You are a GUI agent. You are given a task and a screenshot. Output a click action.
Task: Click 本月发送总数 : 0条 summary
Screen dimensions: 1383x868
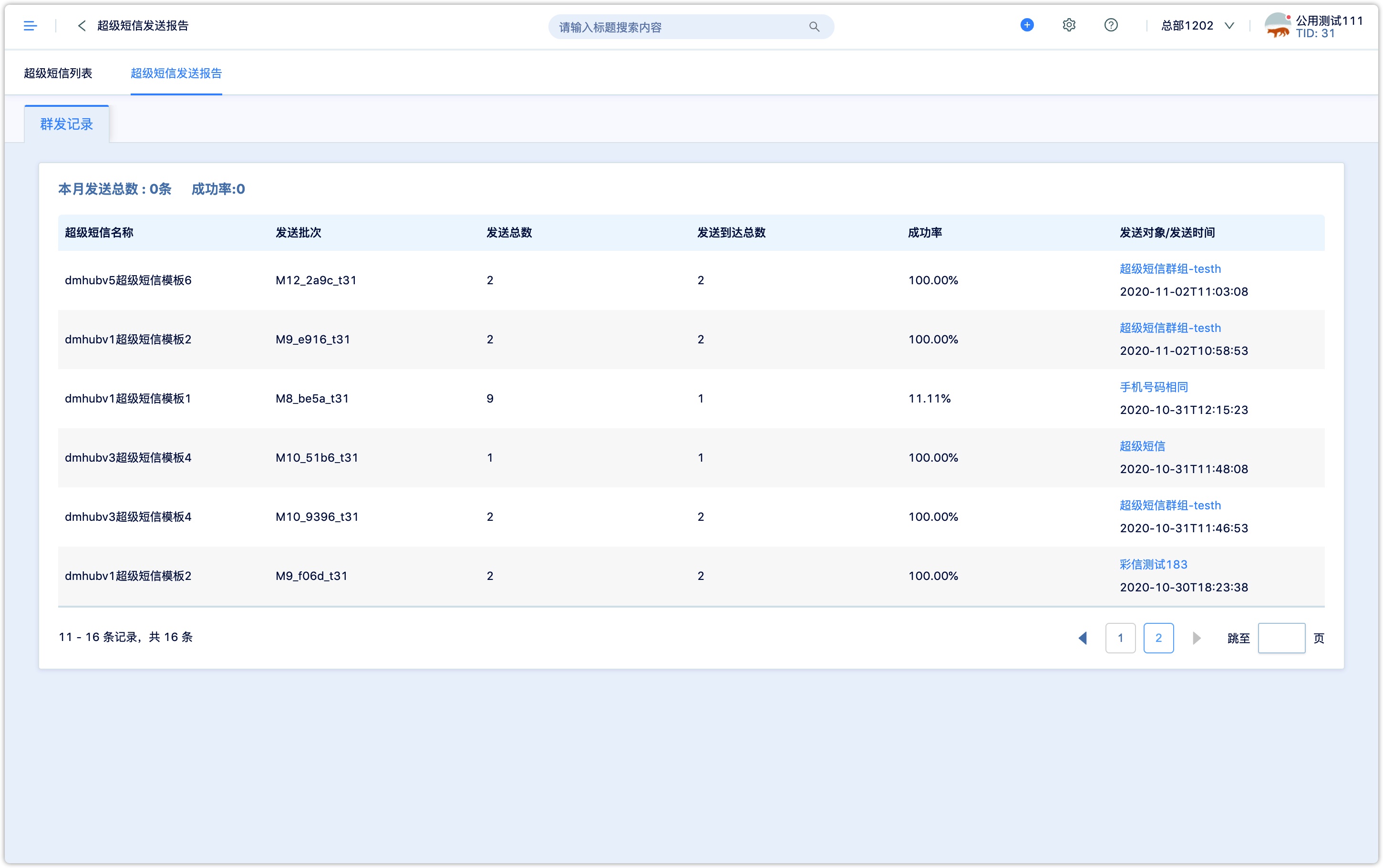pos(115,189)
